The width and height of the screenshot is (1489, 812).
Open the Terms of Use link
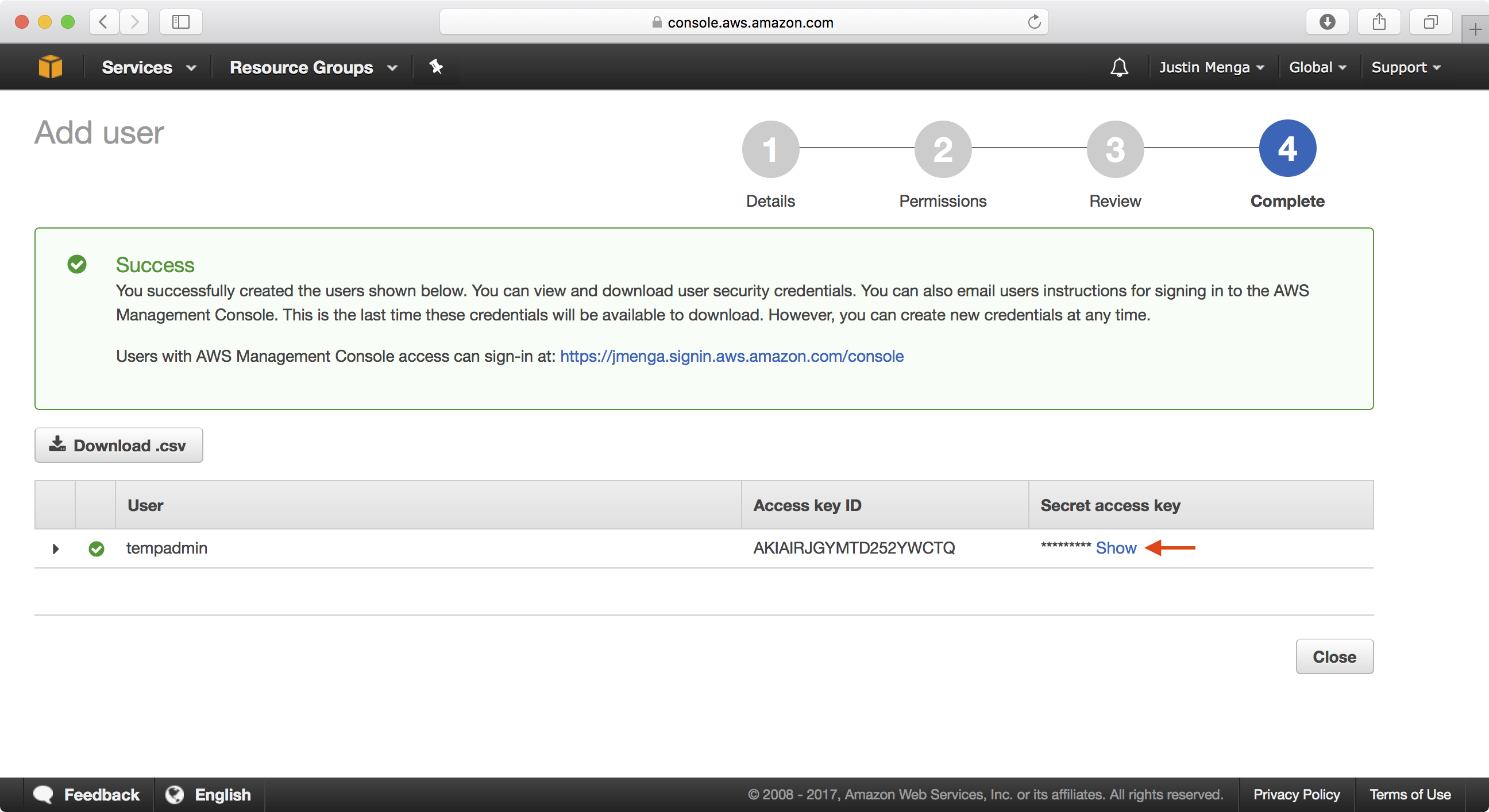(x=1410, y=795)
